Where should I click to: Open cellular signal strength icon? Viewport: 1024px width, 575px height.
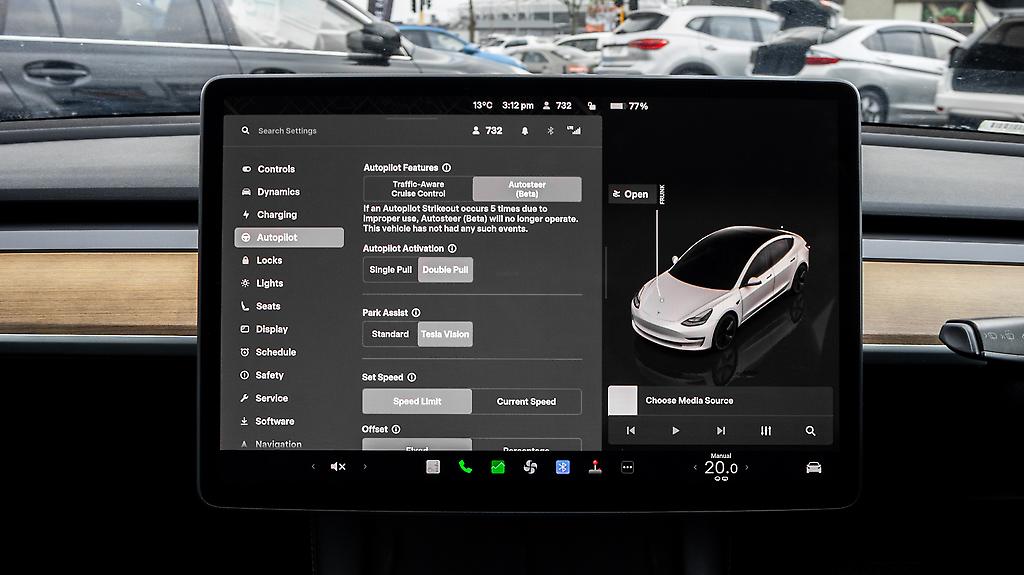pos(574,131)
